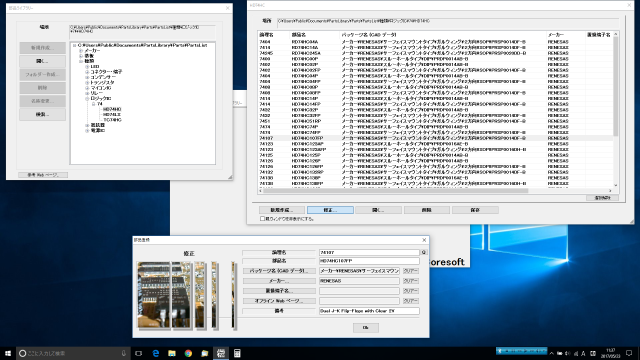Click the remarks field with Dual J-K Flip-Flops
Screen dimensions: 640x360
(x=369, y=311)
